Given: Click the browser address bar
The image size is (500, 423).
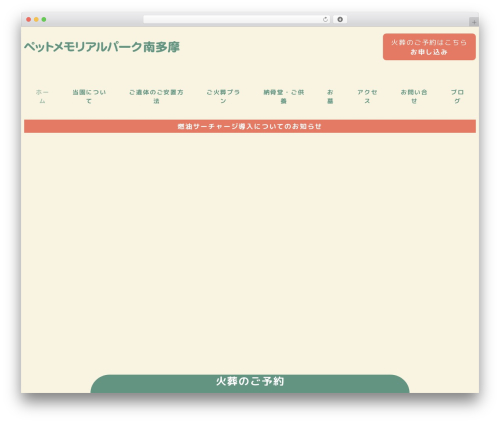Looking at the screenshot, I should [237, 19].
